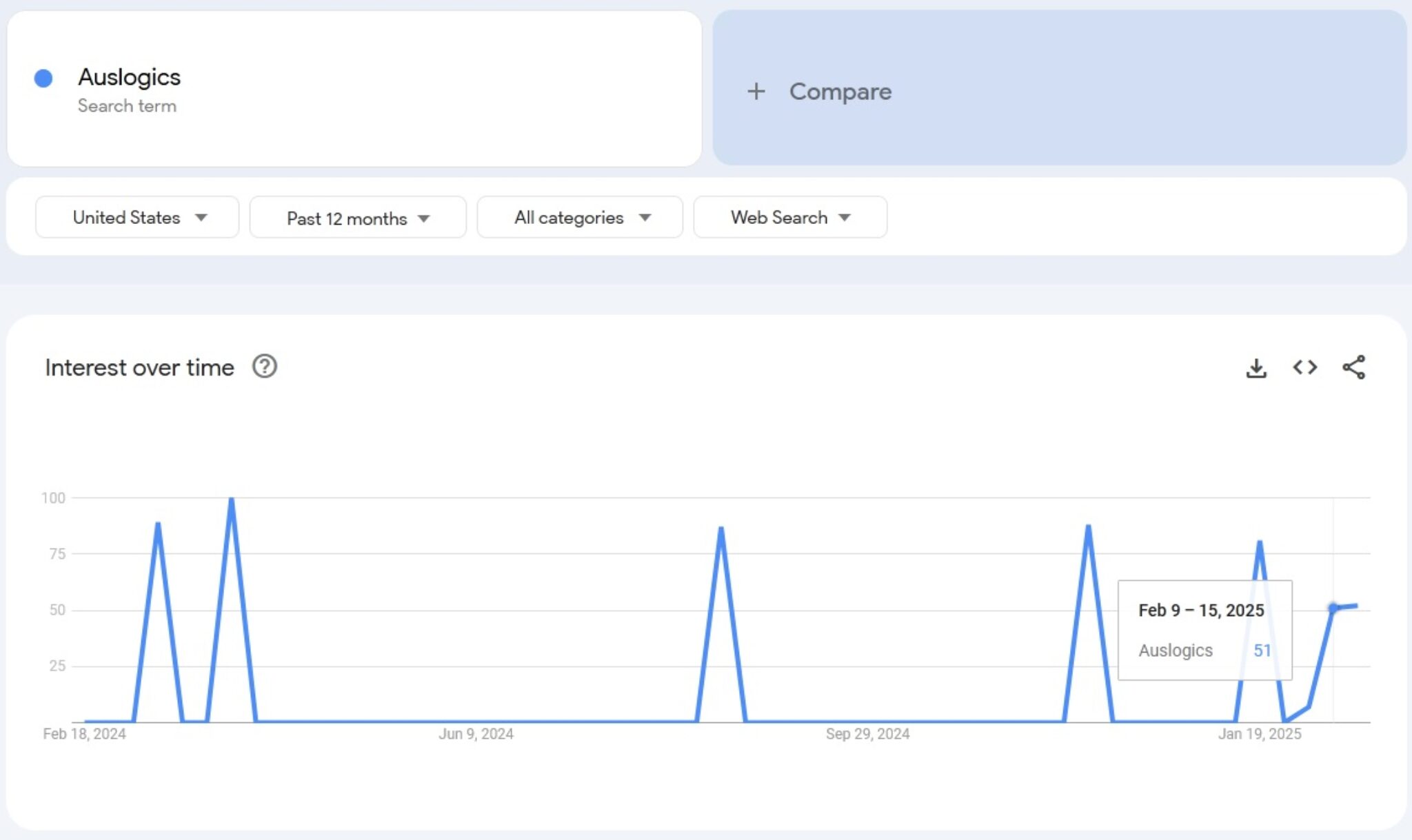Click the Interest over time heading
The height and width of the screenshot is (840, 1412).
point(139,367)
